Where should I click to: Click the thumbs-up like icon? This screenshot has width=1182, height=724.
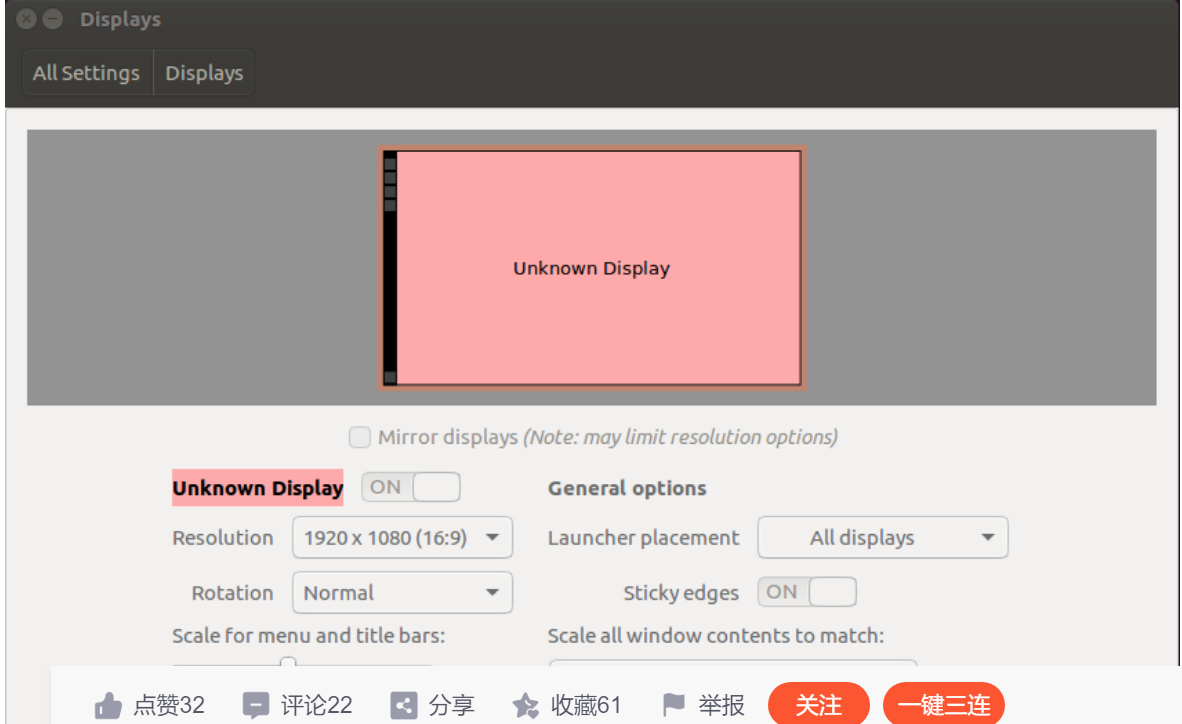(x=108, y=706)
